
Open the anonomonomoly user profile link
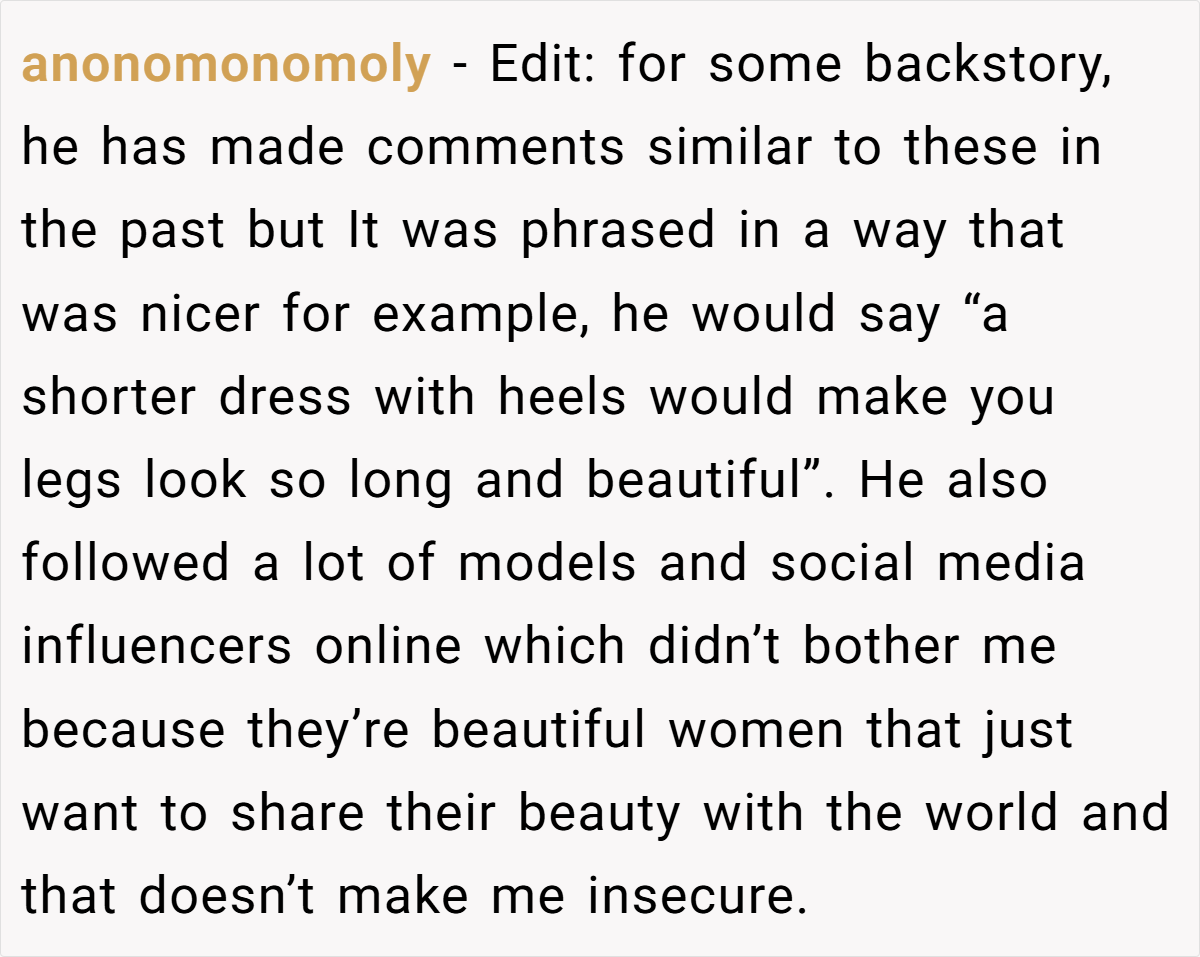point(226,66)
